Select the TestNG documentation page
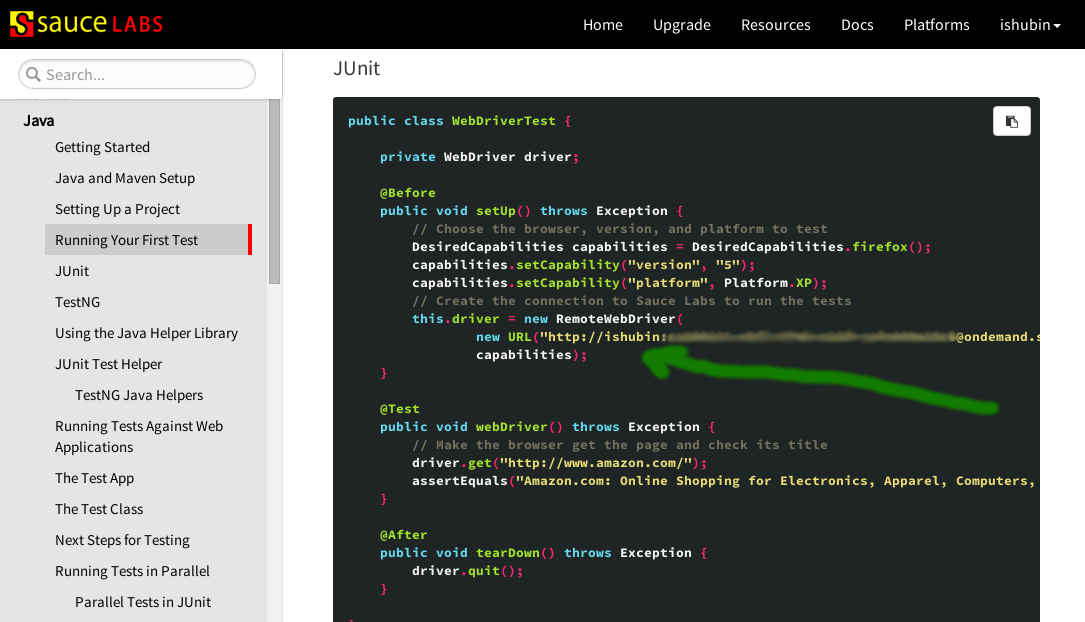 [x=77, y=302]
